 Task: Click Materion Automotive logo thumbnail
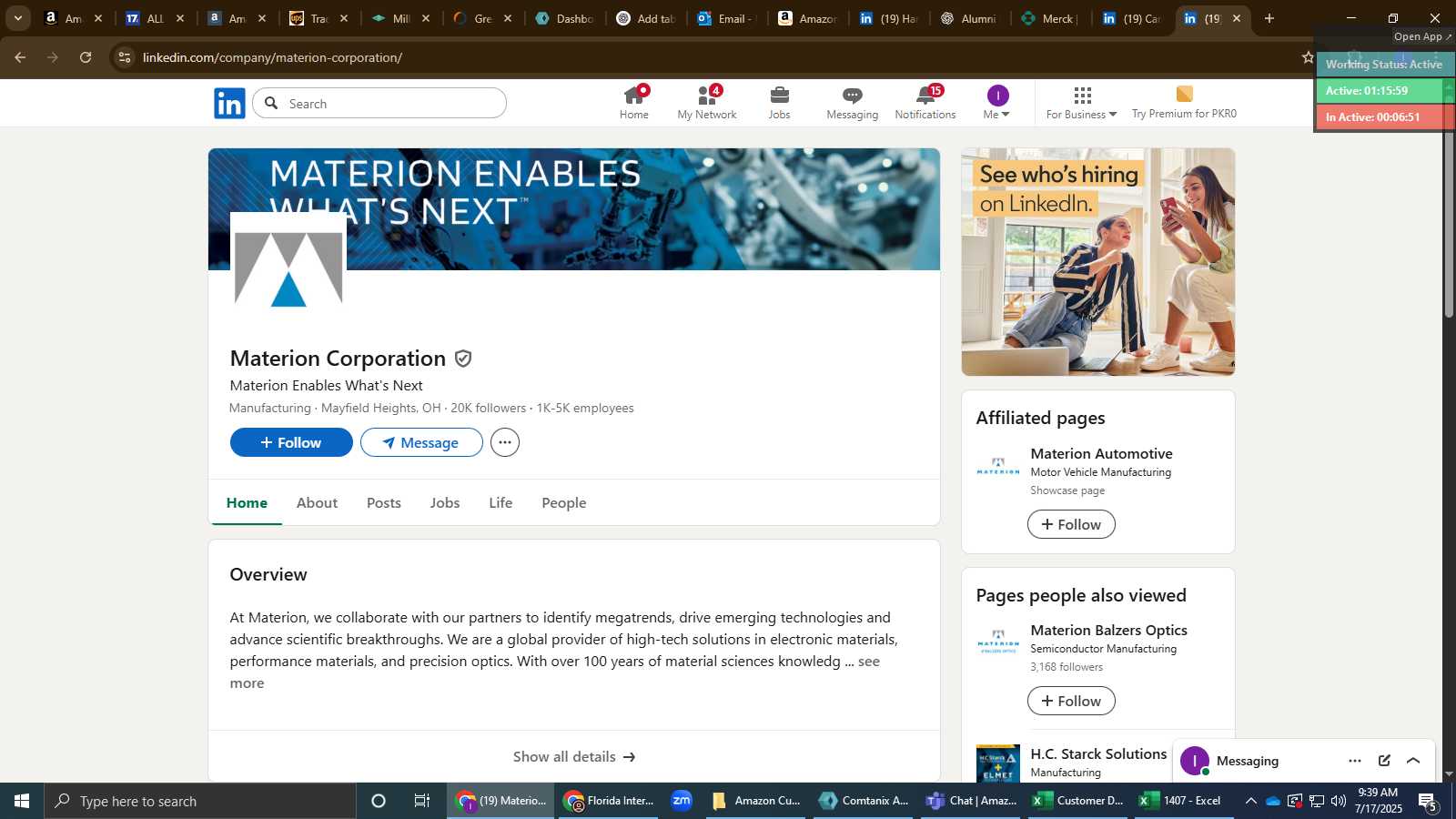[x=997, y=467]
